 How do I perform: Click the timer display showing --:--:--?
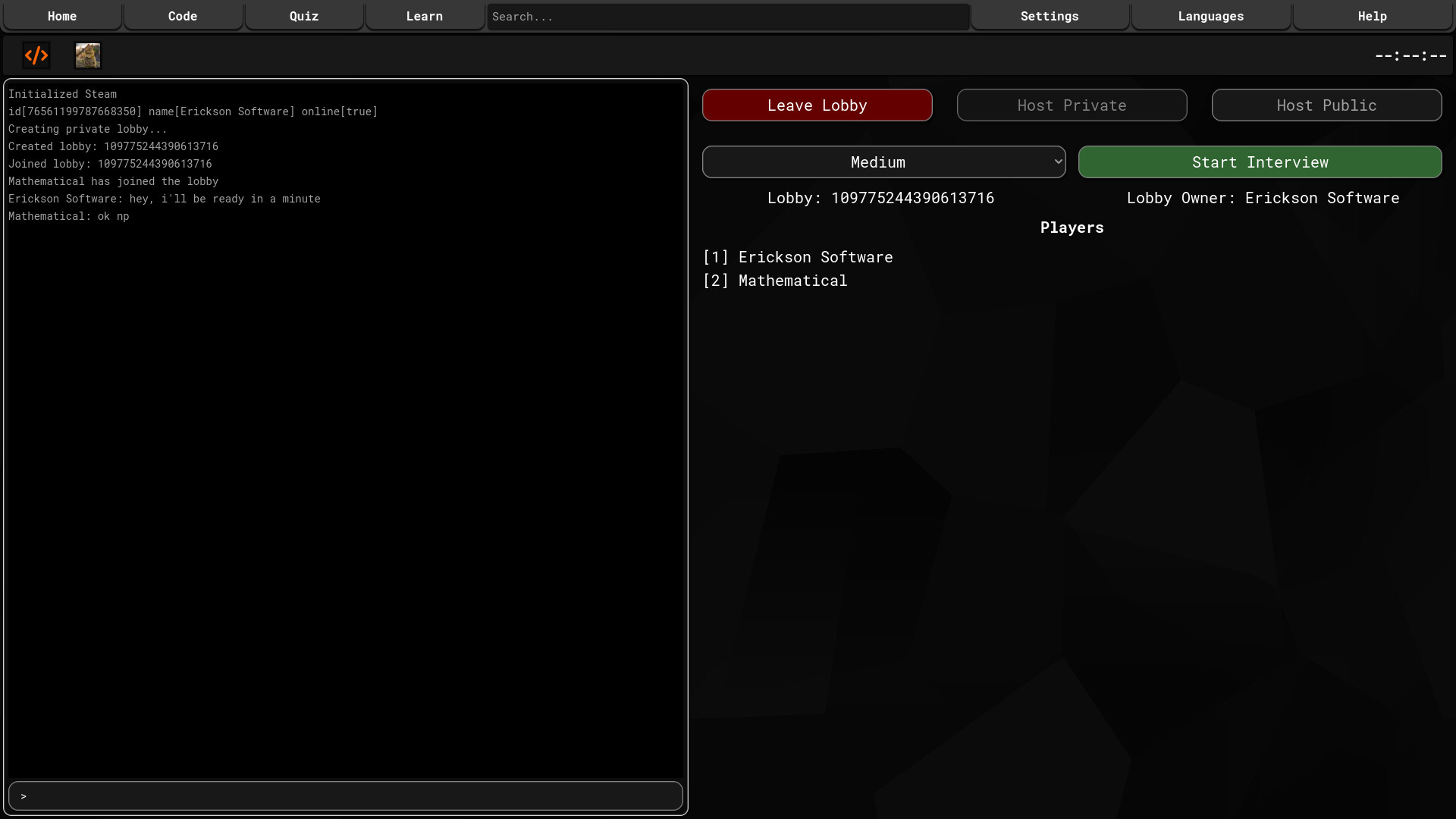click(1410, 55)
